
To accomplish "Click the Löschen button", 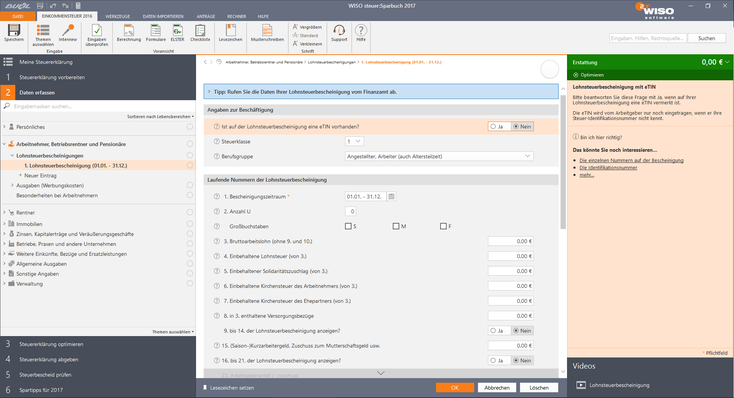I will (539, 388).
